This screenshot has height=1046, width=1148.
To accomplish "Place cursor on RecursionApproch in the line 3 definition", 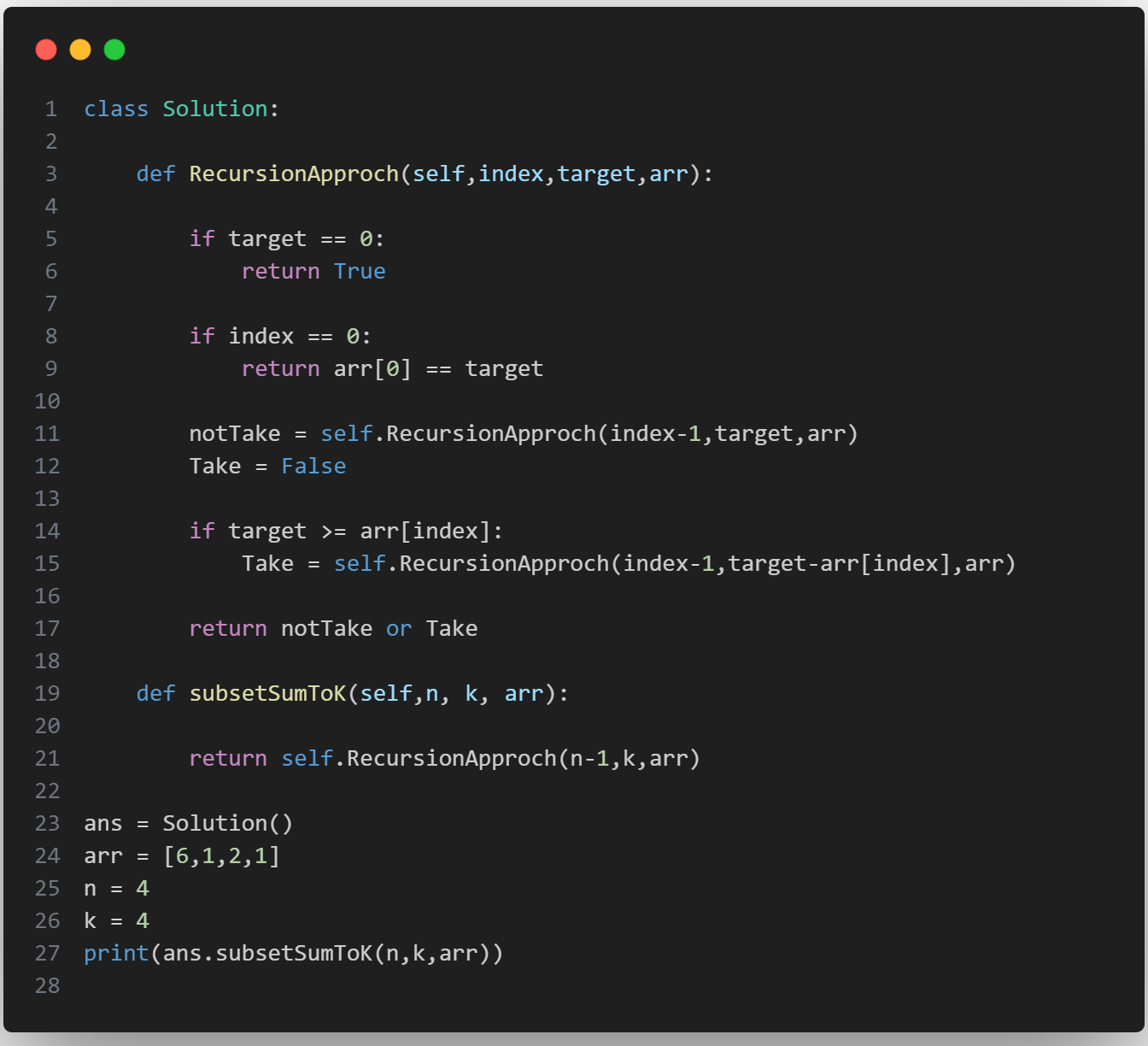I will (294, 174).
